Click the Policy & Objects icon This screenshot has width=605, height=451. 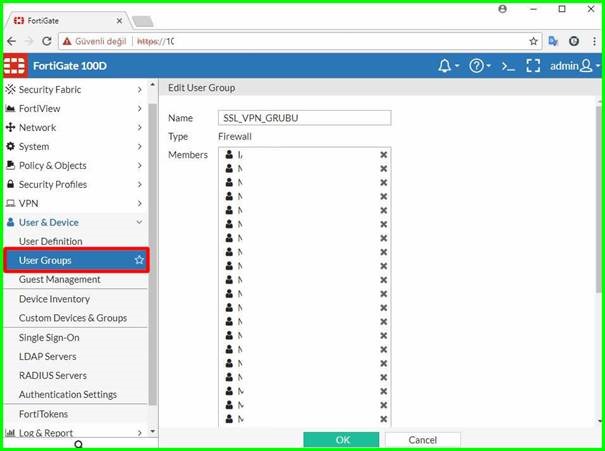(10, 165)
